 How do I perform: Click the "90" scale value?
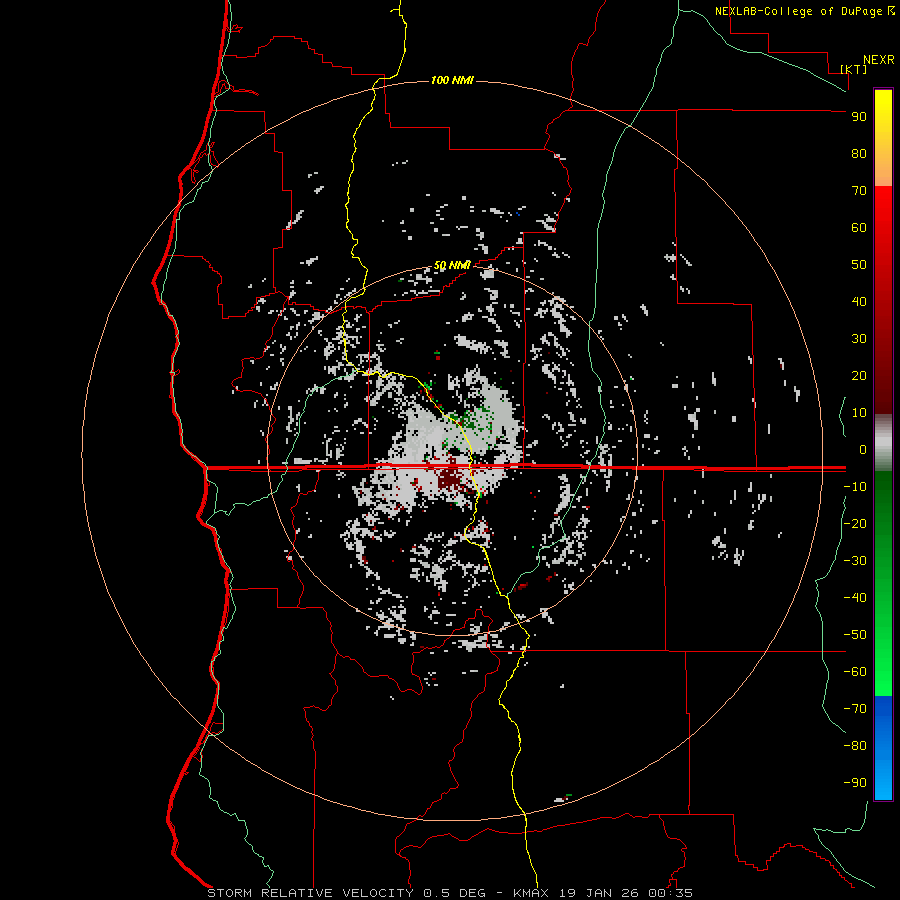point(859,117)
